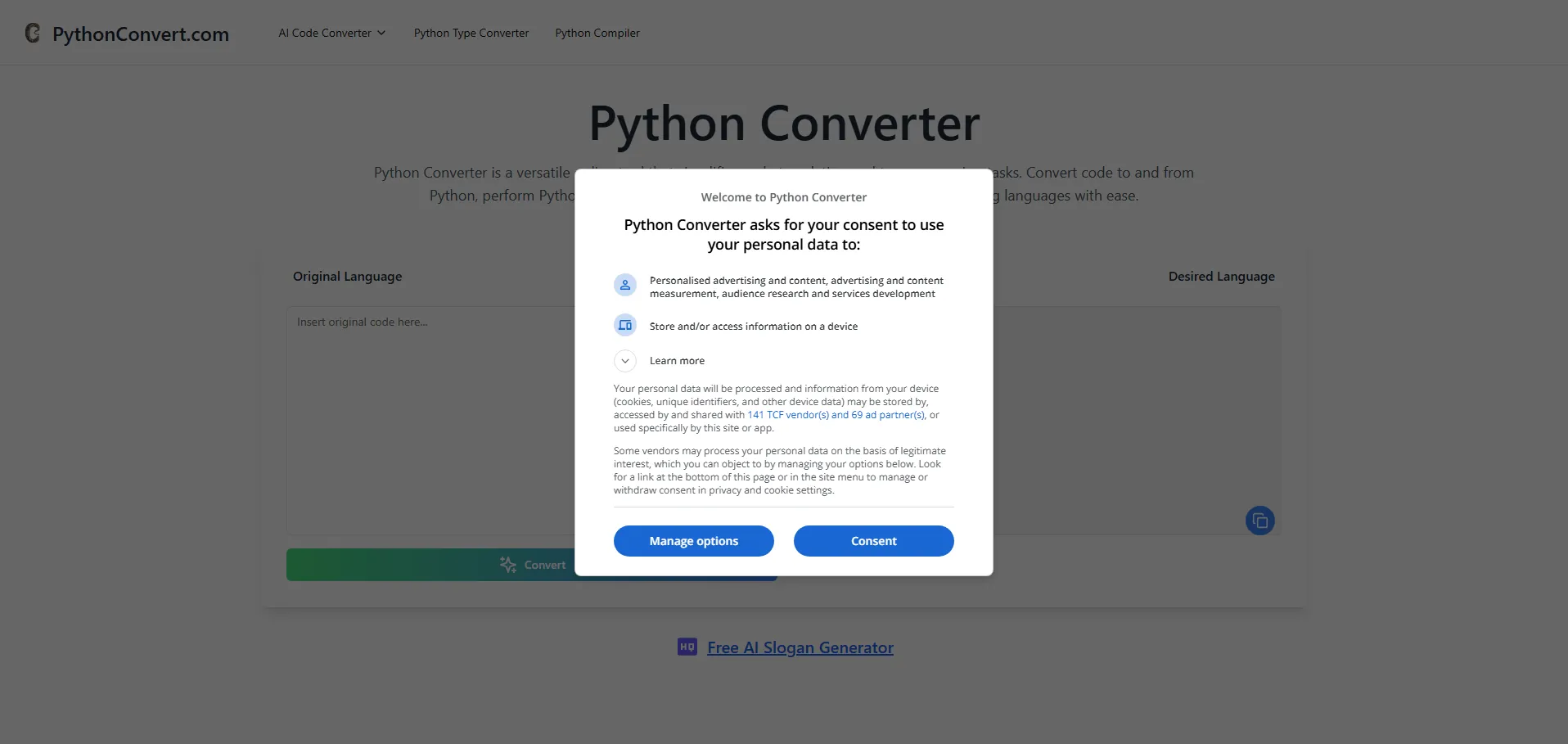
Task: Click the PythonConvert logo icon
Action: [x=33, y=33]
